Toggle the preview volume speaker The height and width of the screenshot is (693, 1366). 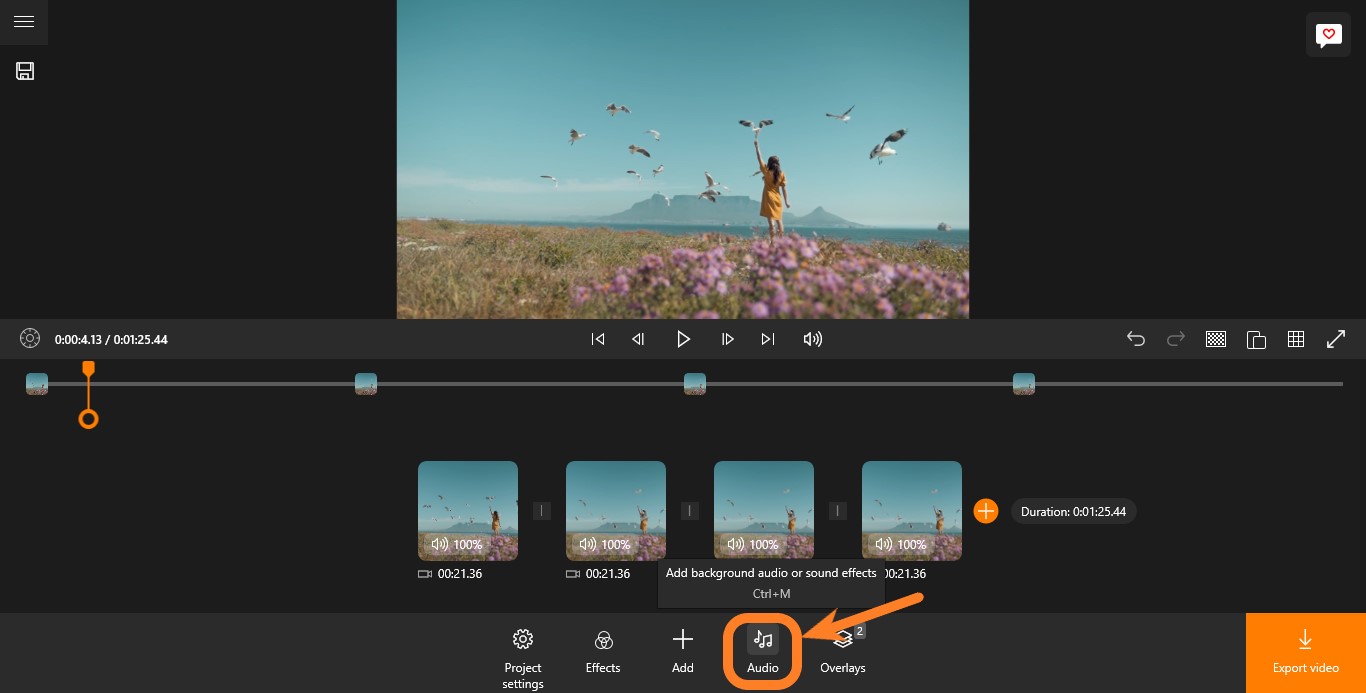(813, 339)
